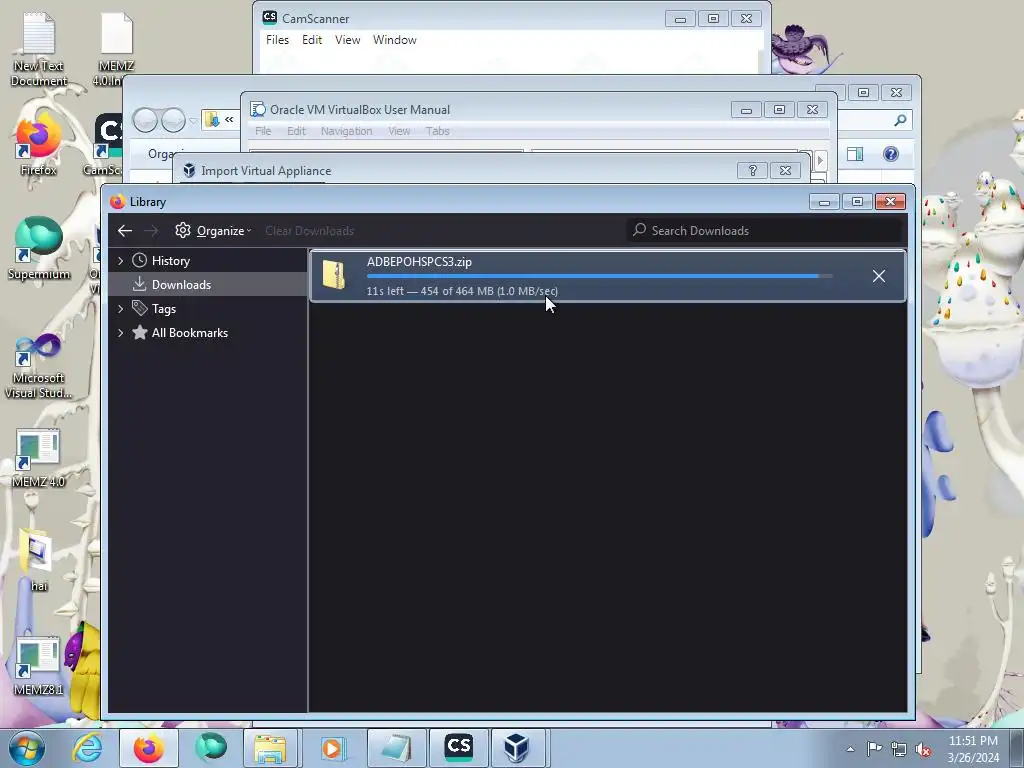Select the ADBEPOHSPCS3.zip file name

(x=419, y=262)
